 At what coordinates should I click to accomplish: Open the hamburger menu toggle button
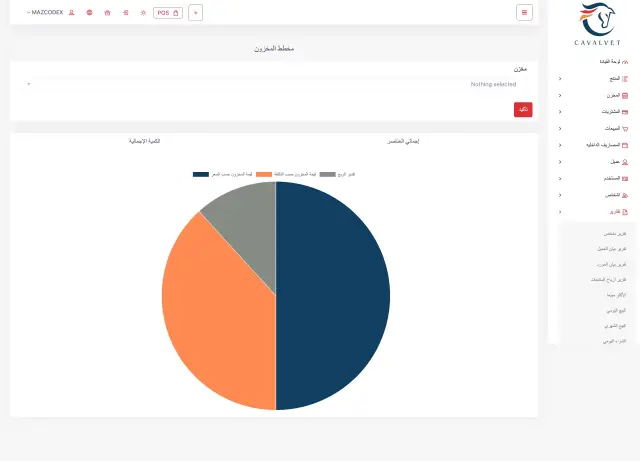pyautogui.click(x=524, y=13)
